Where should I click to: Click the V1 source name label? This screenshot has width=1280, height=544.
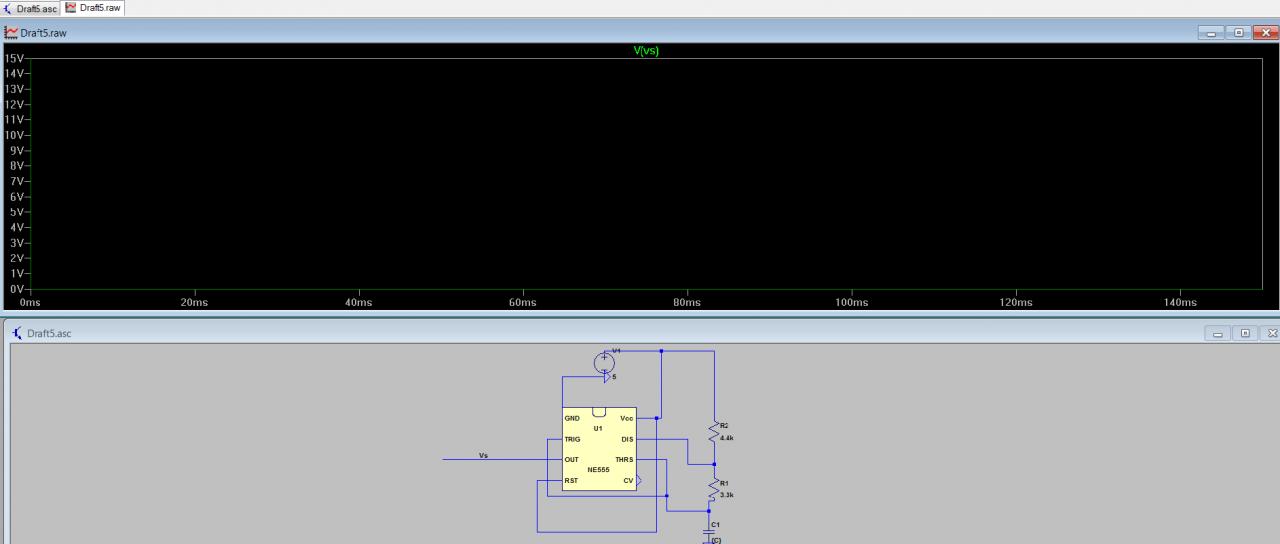click(616, 351)
